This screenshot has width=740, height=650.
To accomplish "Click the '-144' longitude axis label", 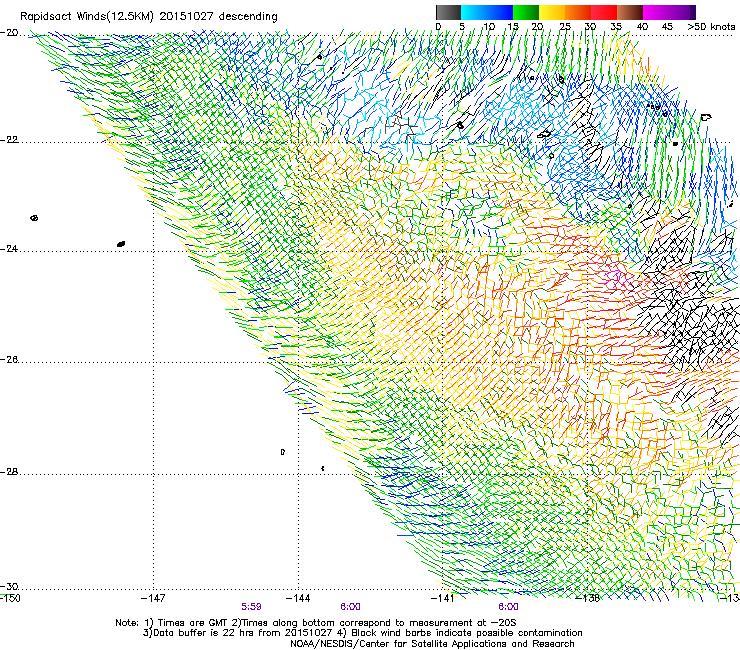I will (x=298, y=598).
